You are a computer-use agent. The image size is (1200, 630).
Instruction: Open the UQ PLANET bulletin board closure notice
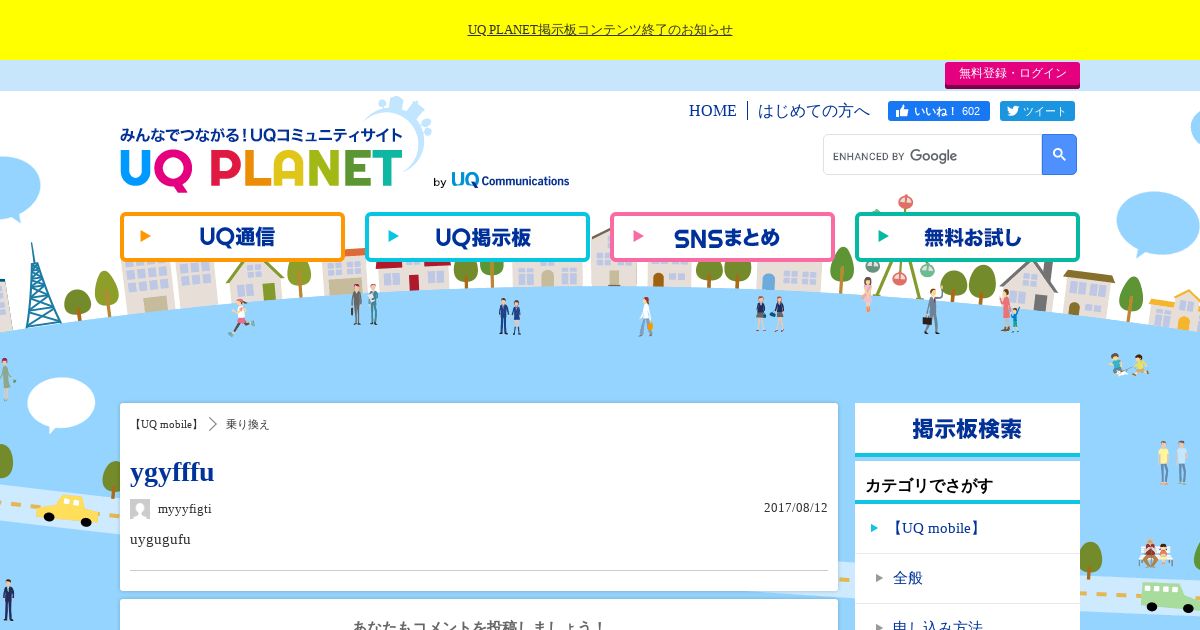(x=600, y=30)
